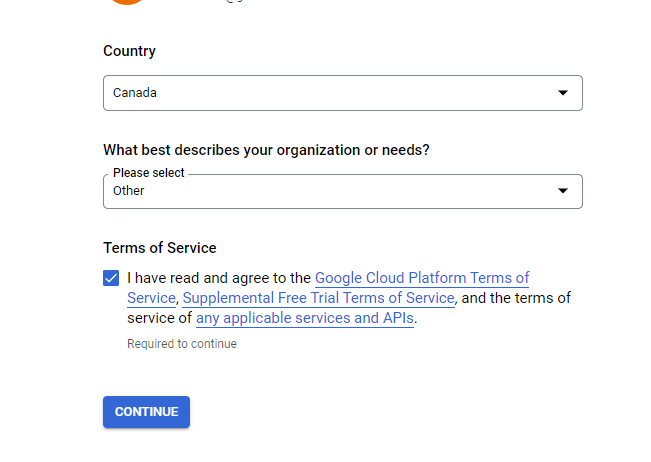Click the 'Country' field label
Viewport: 651px width, 462px height.
pos(129,51)
